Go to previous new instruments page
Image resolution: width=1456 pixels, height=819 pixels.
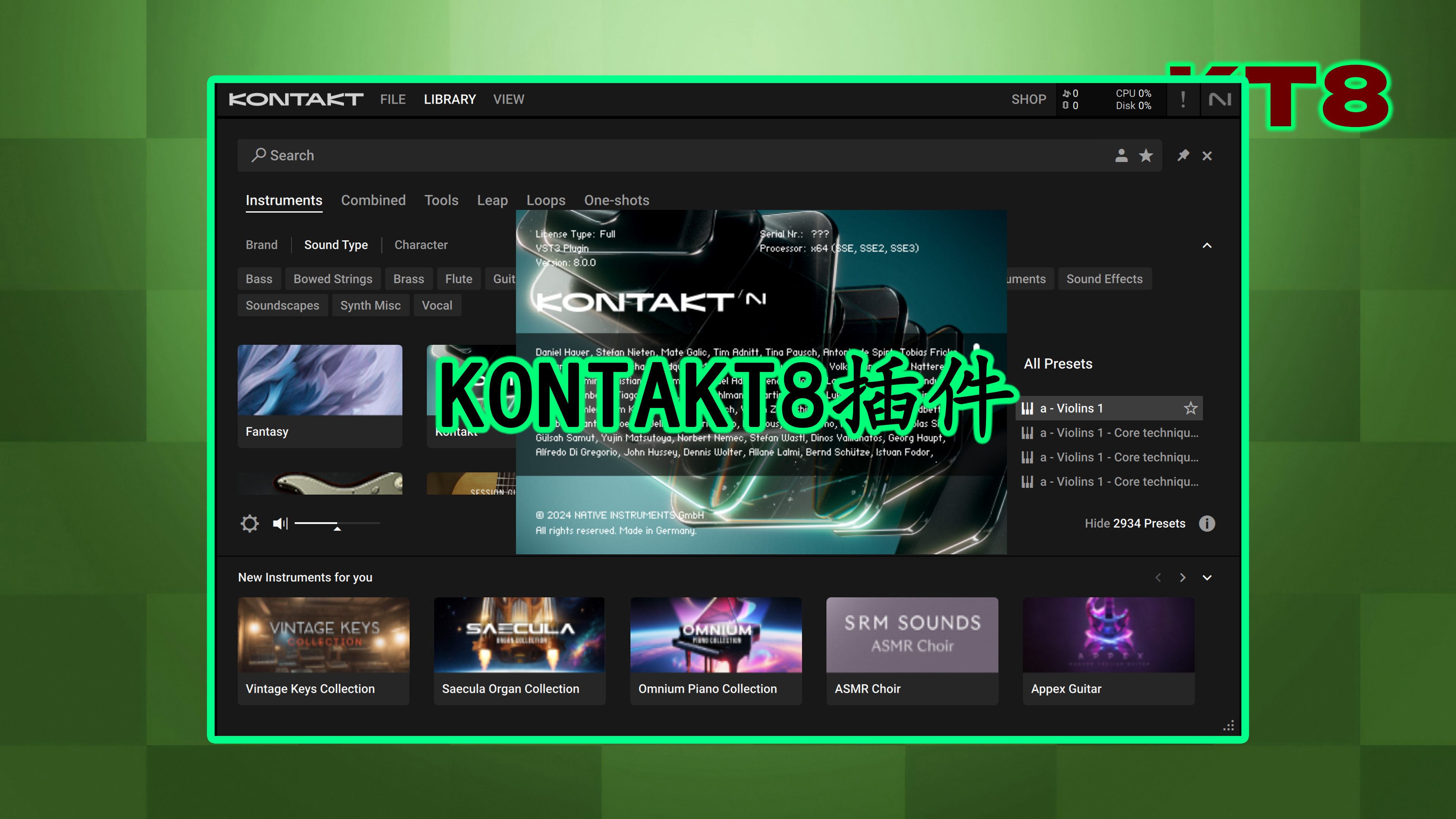click(1158, 577)
